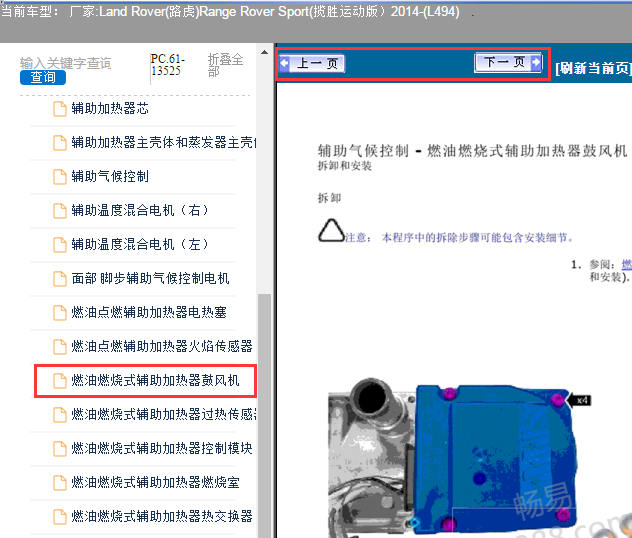This screenshot has height=538, width=632.
Task: Click document icon beside 辅助加热器芯
Action: coord(60,109)
